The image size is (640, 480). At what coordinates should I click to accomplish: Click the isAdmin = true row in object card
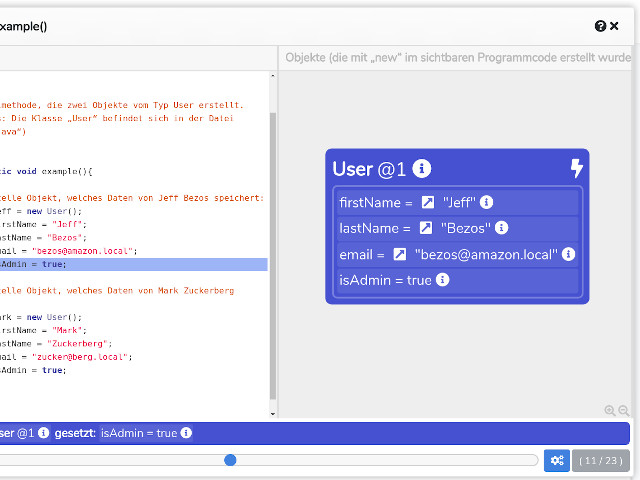point(457,280)
